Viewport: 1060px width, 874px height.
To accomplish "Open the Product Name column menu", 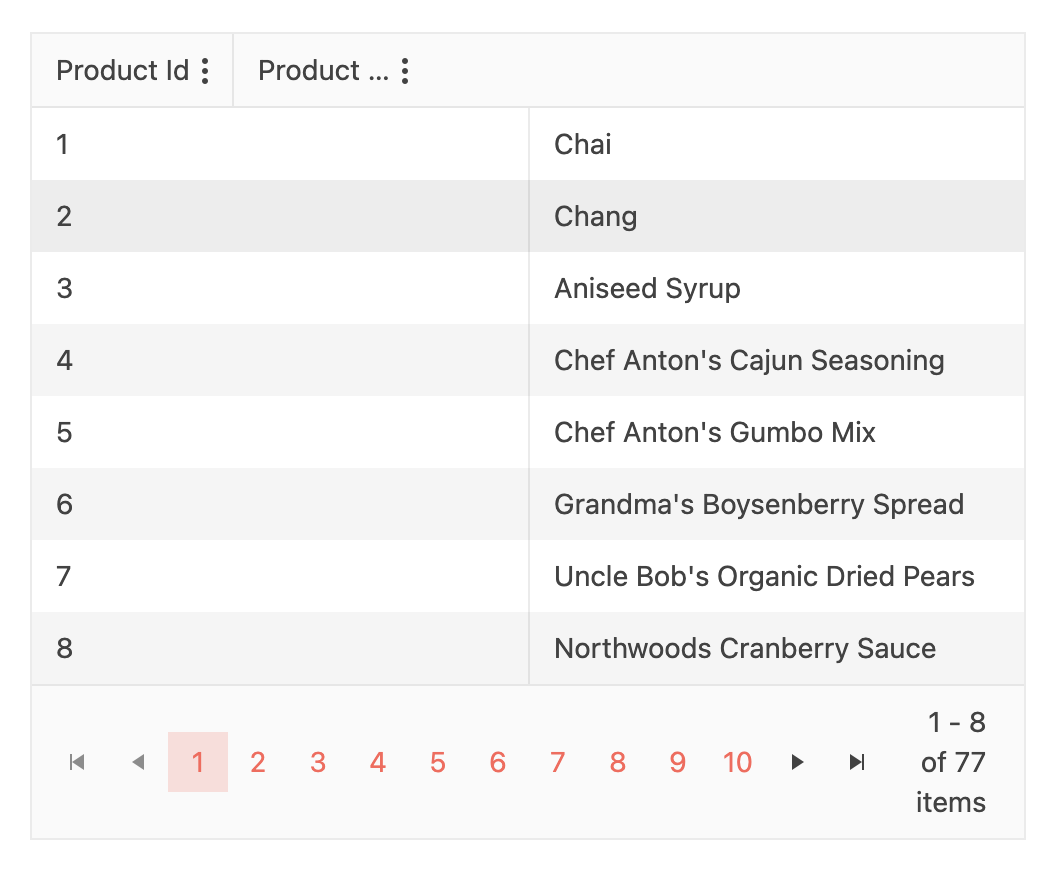I will (405, 71).
